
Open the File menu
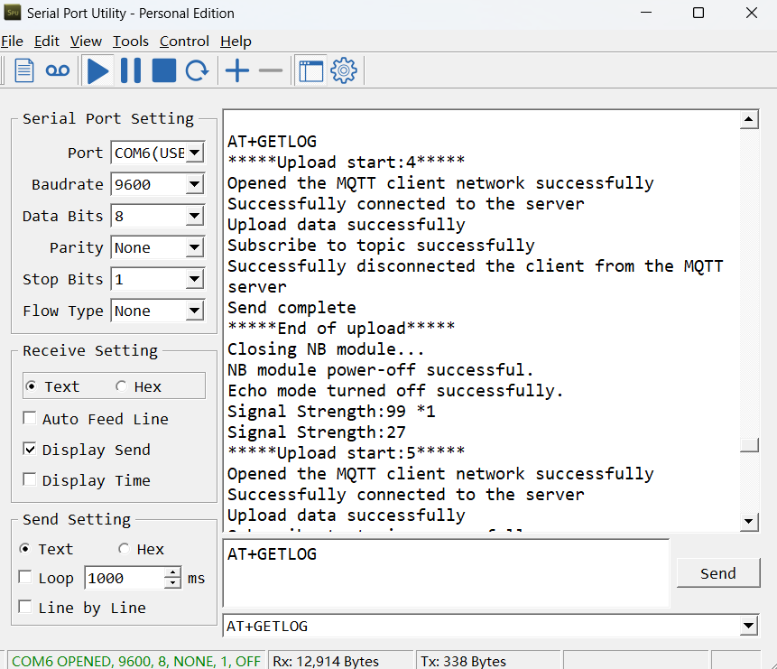12,41
